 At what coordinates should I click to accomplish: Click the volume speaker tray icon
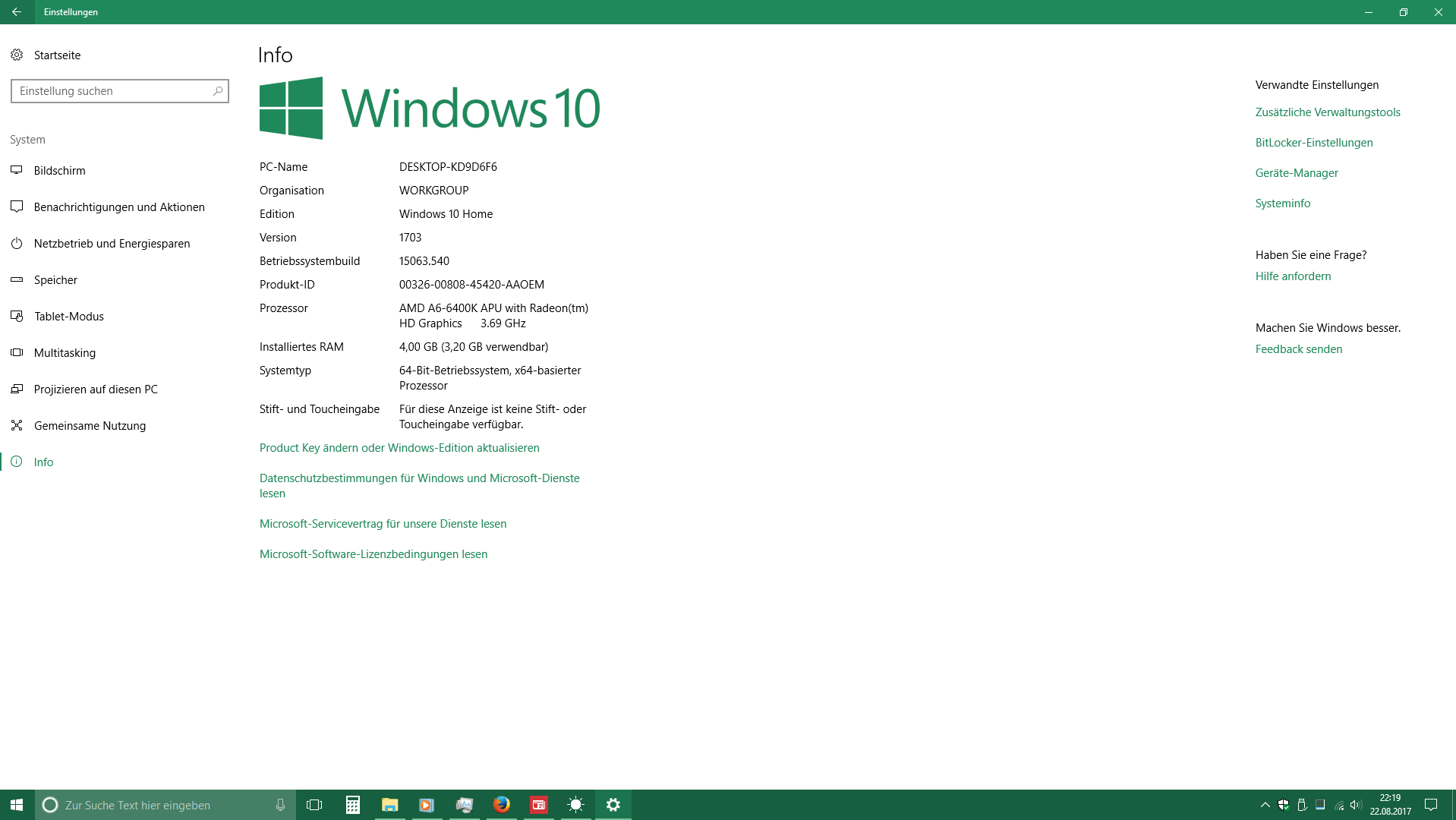[1357, 805]
